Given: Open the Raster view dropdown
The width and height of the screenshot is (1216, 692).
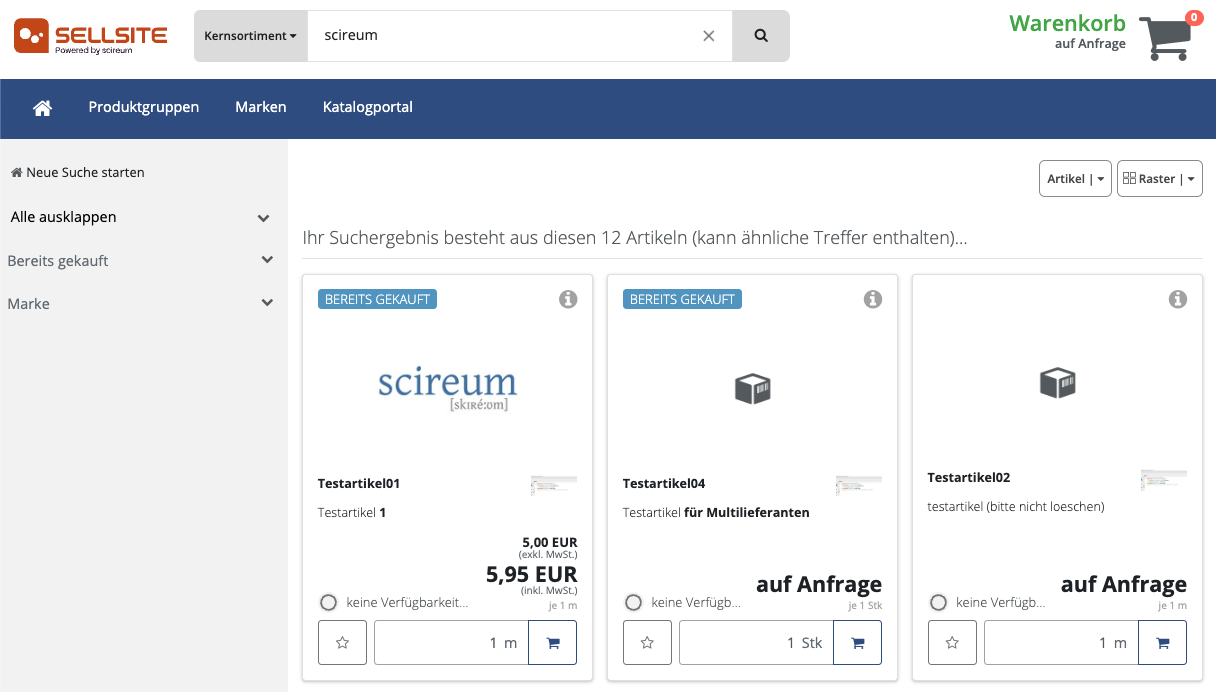Looking at the screenshot, I should 1159,179.
